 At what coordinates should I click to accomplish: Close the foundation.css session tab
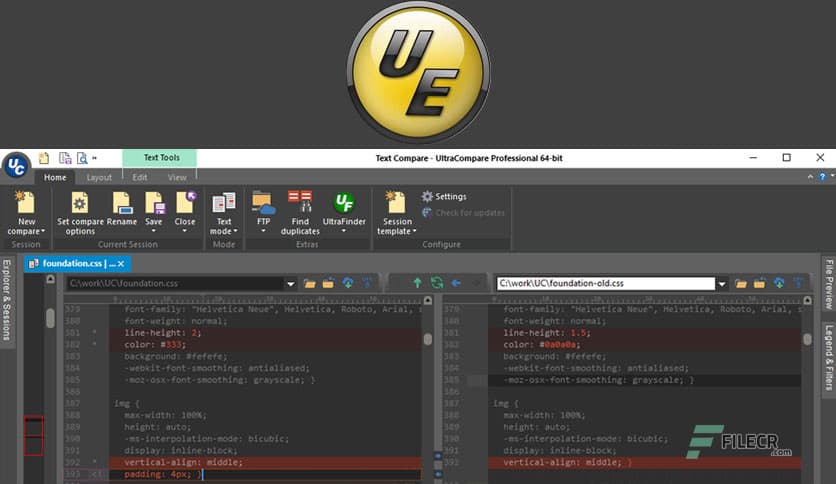(x=121, y=263)
